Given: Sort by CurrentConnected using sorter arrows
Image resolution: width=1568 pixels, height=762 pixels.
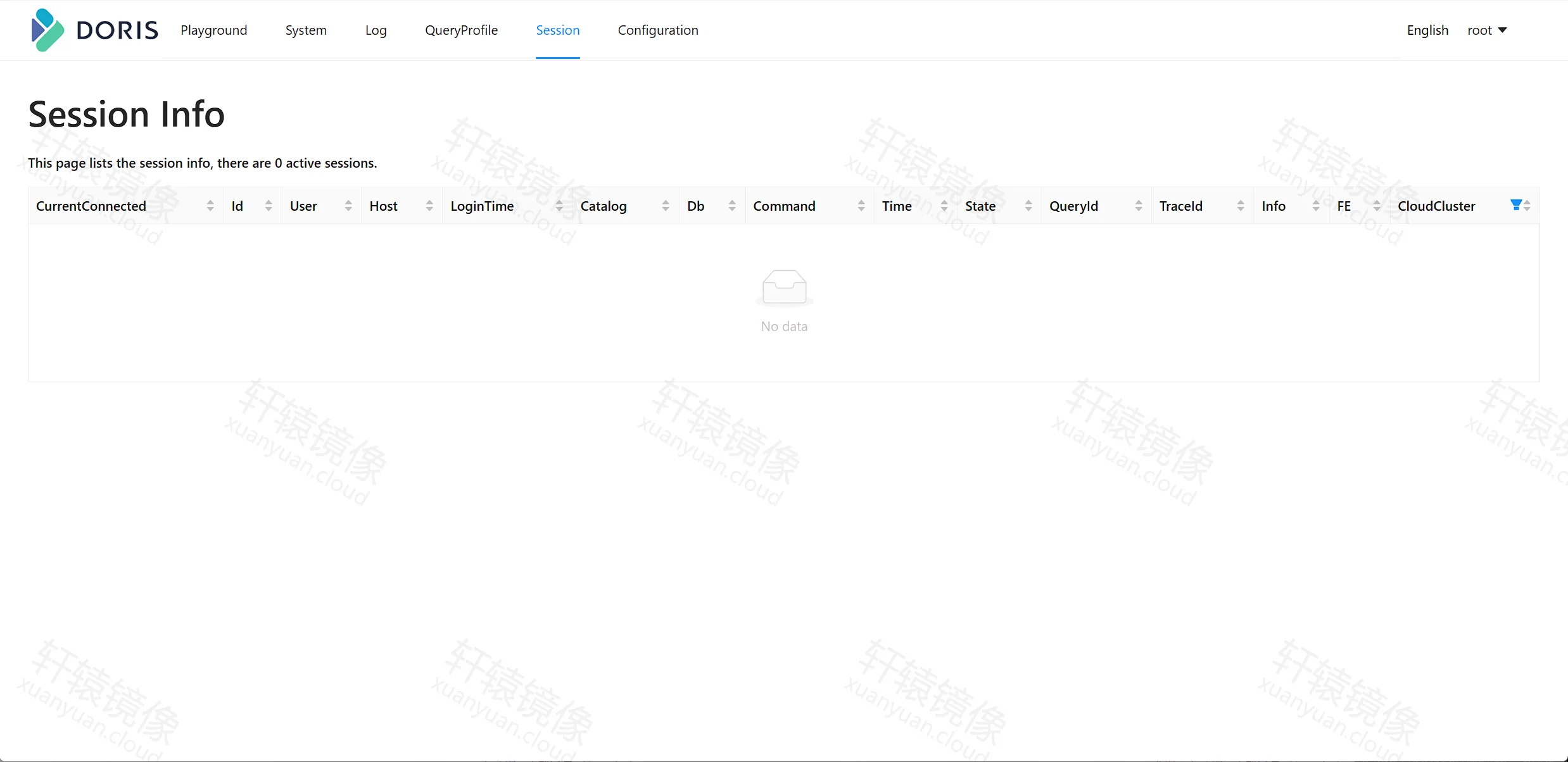Looking at the screenshot, I should pyautogui.click(x=210, y=206).
